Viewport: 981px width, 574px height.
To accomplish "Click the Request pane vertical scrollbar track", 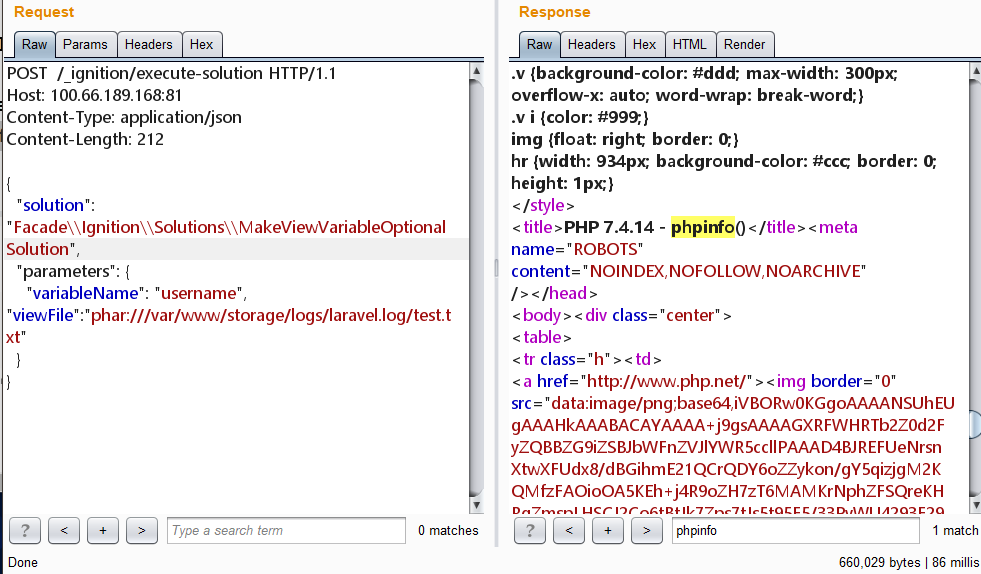I will [476, 288].
